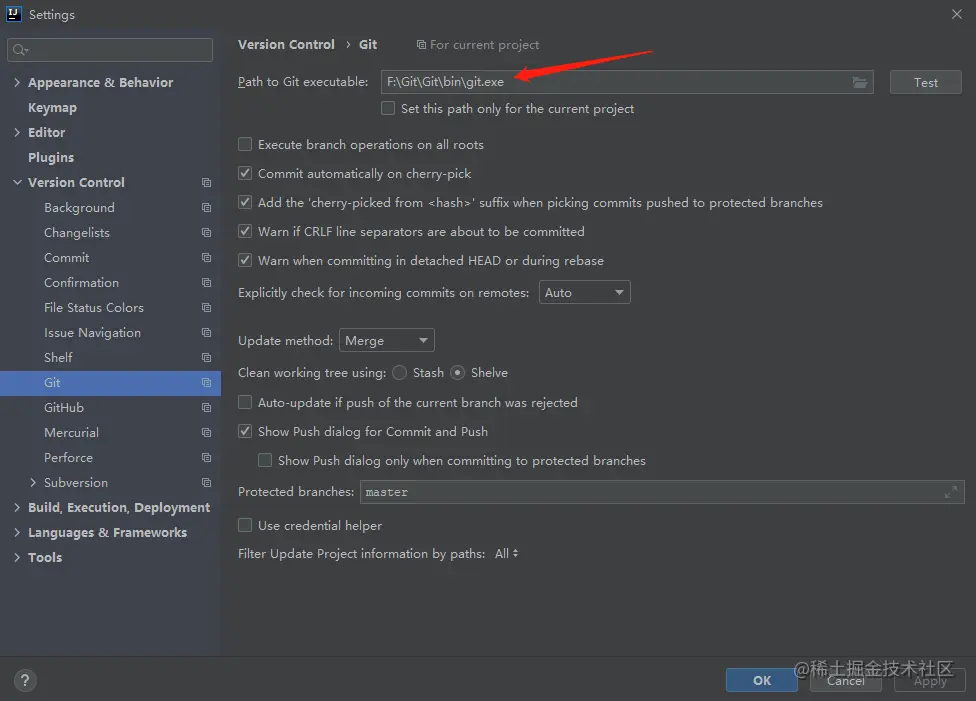976x701 pixels.
Task: Open the incoming commits 'Auto' dropdown
Action: pyautogui.click(x=584, y=292)
